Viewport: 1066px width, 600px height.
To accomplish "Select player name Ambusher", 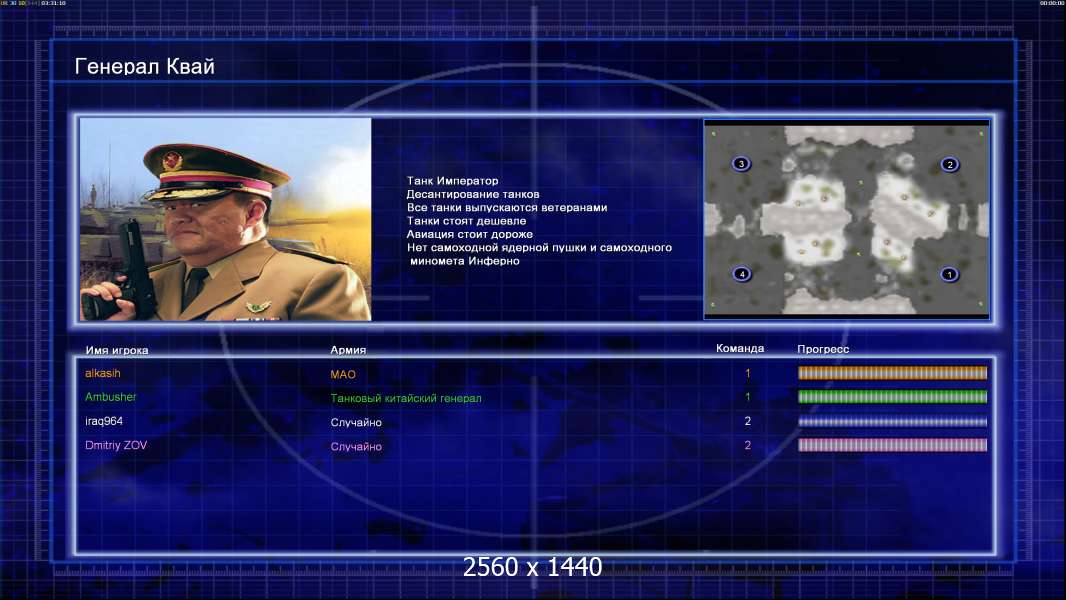I will [x=111, y=397].
